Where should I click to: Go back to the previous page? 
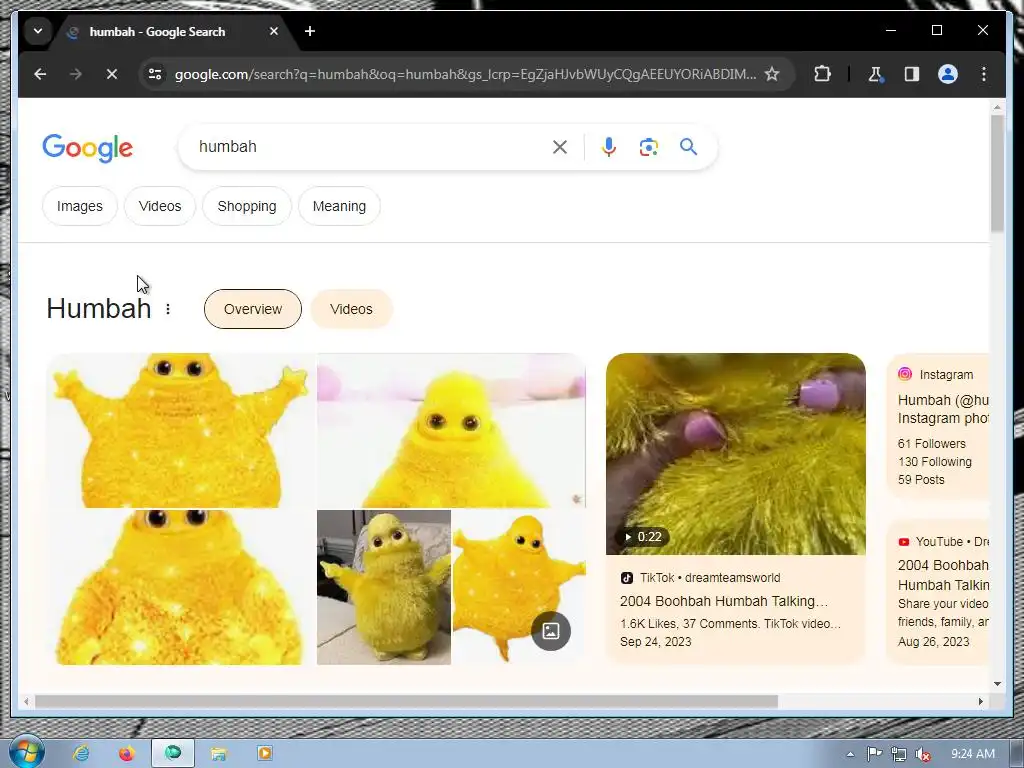pyautogui.click(x=40, y=74)
